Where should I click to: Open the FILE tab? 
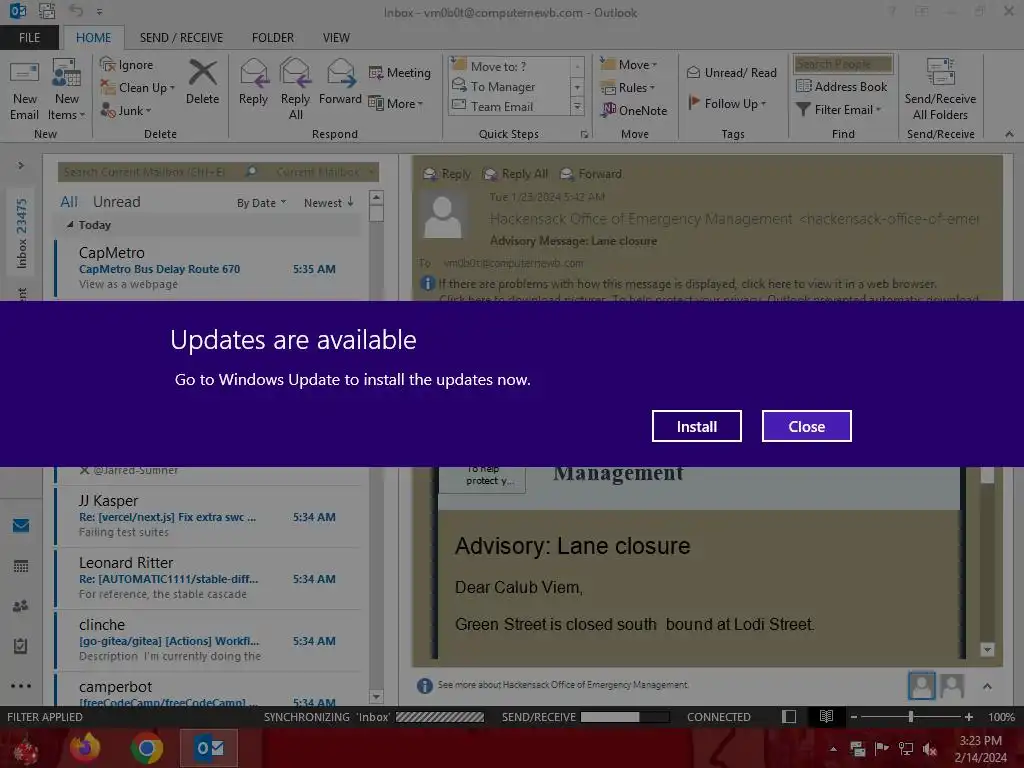pyautogui.click(x=29, y=38)
